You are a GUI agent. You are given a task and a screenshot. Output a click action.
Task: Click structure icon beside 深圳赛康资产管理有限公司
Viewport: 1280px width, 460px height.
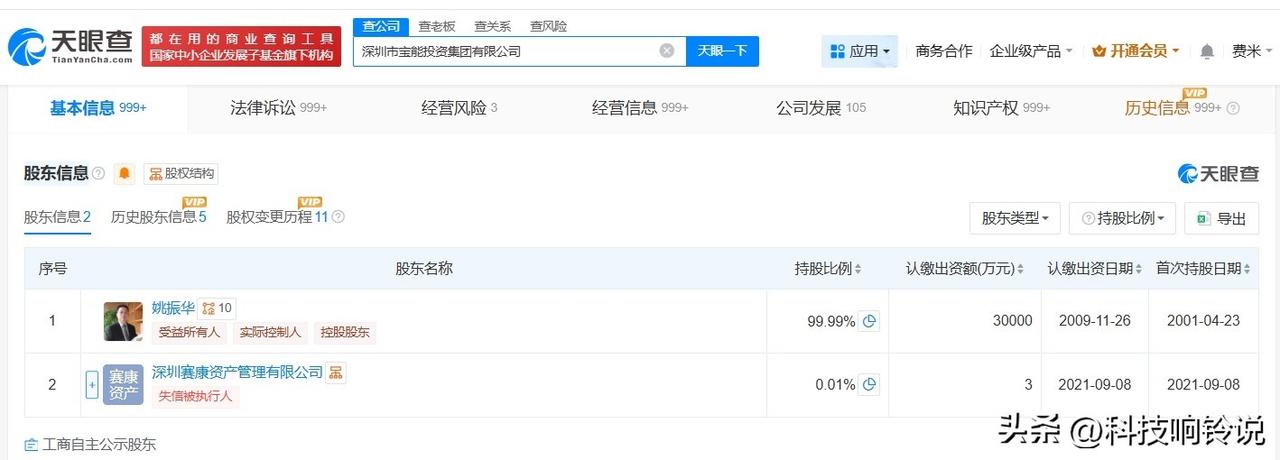click(336, 372)
